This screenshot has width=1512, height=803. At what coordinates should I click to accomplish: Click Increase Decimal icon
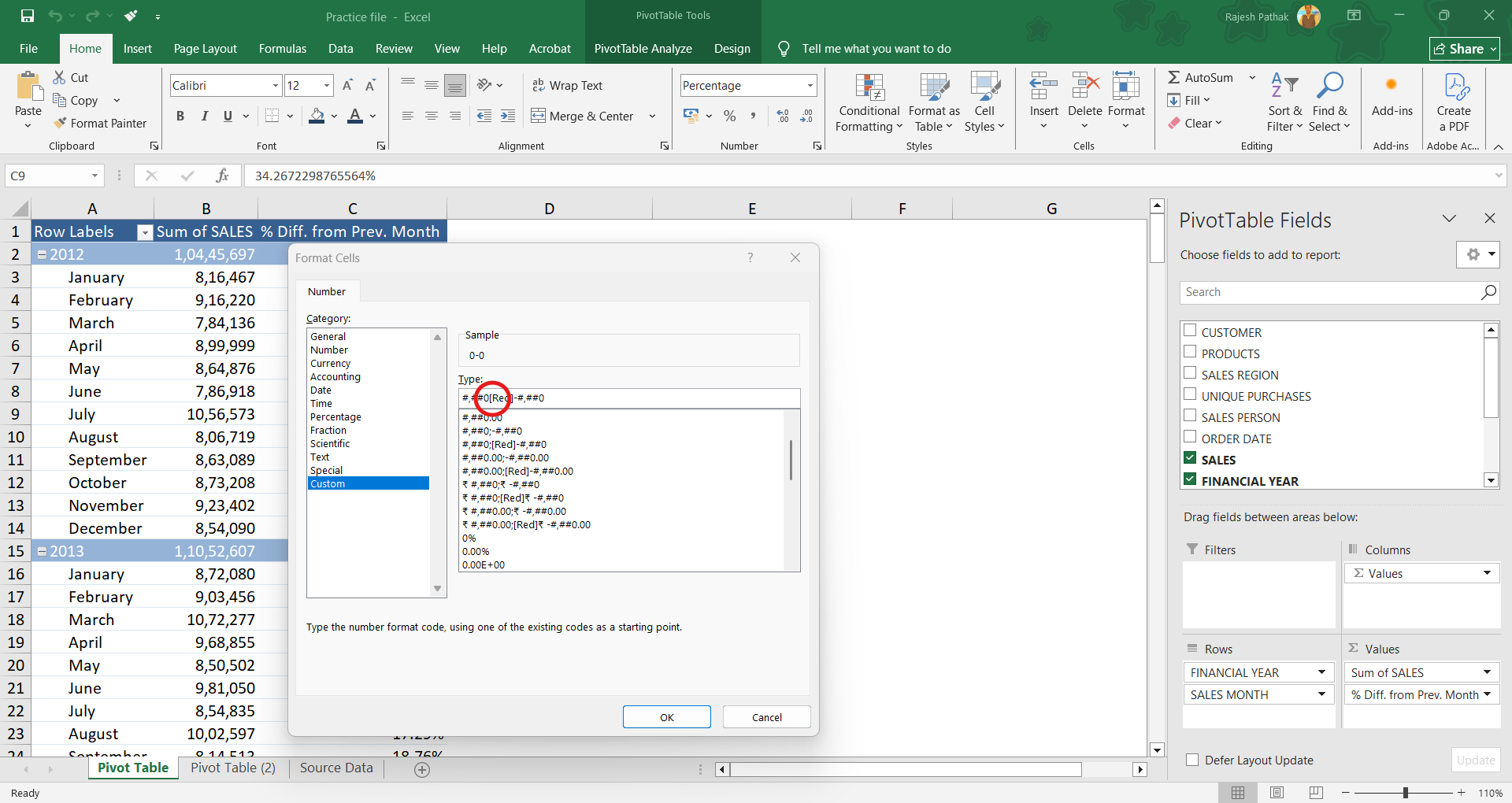coord(782,117)
